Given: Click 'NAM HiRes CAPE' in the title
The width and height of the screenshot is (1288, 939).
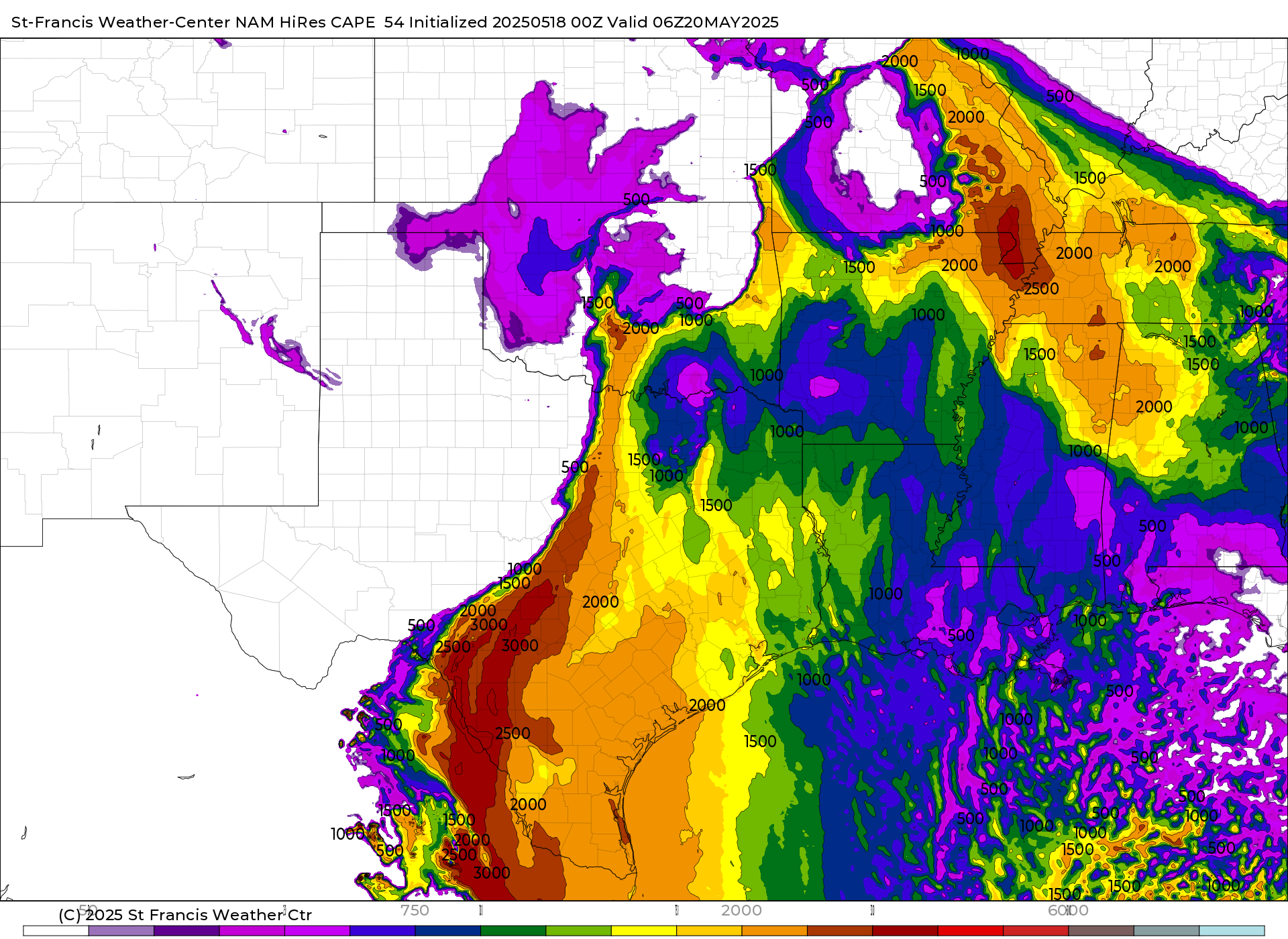Looking at the screenshot, I should pos(305,22).
